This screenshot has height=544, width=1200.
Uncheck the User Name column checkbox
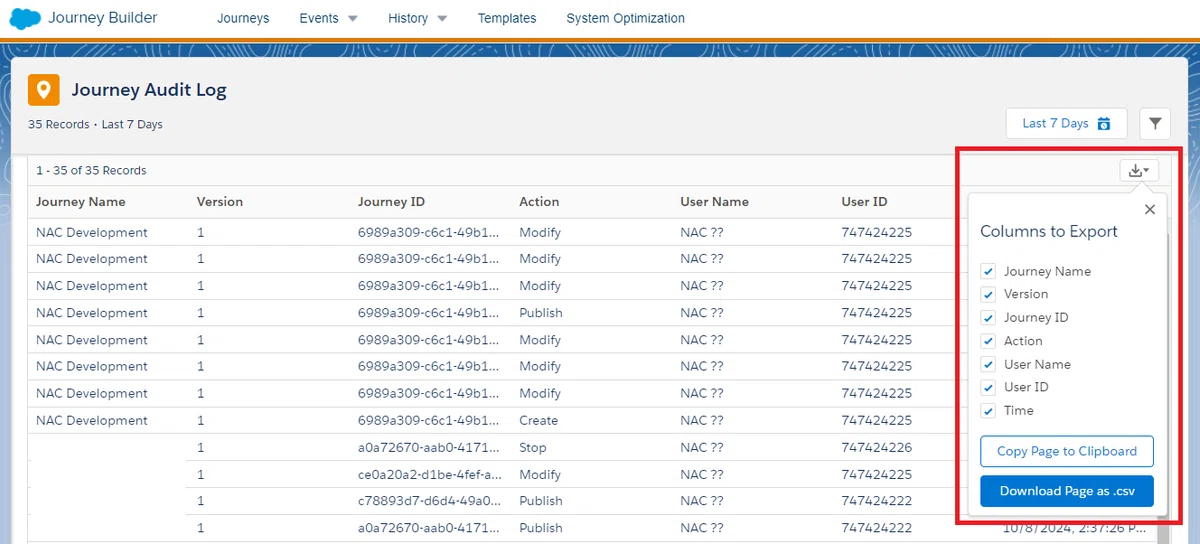click(988, 364)
